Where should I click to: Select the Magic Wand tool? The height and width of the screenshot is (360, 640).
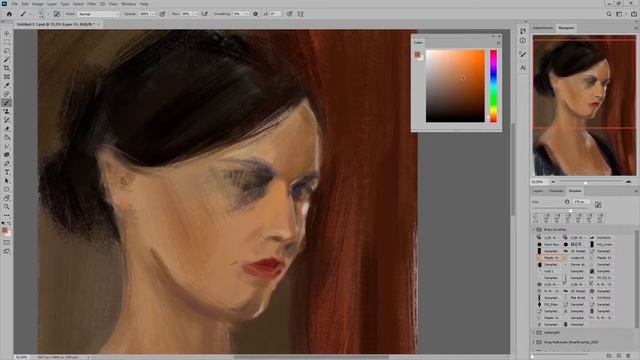click(7, 59)
